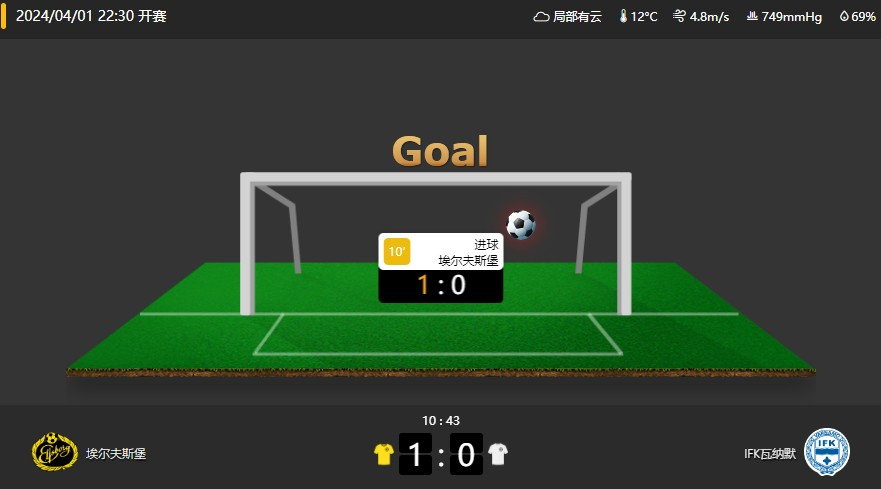The height and width of the screenshot is (489, 881).
Task: Click the wind speed icon
Action: coord(679,16)
